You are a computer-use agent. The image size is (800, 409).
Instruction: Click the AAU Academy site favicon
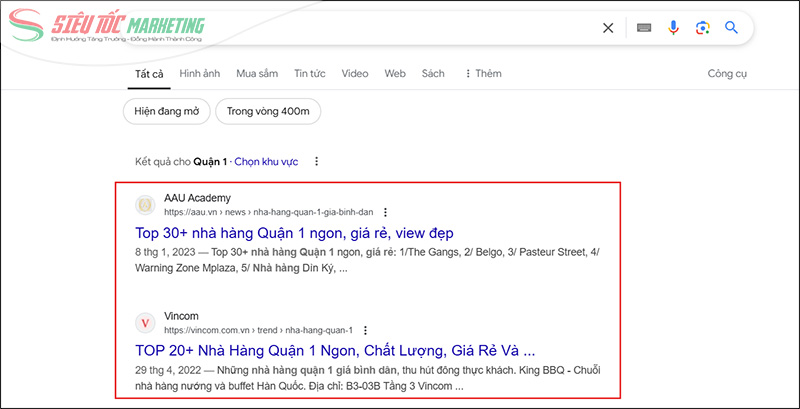tap(146, 205)
